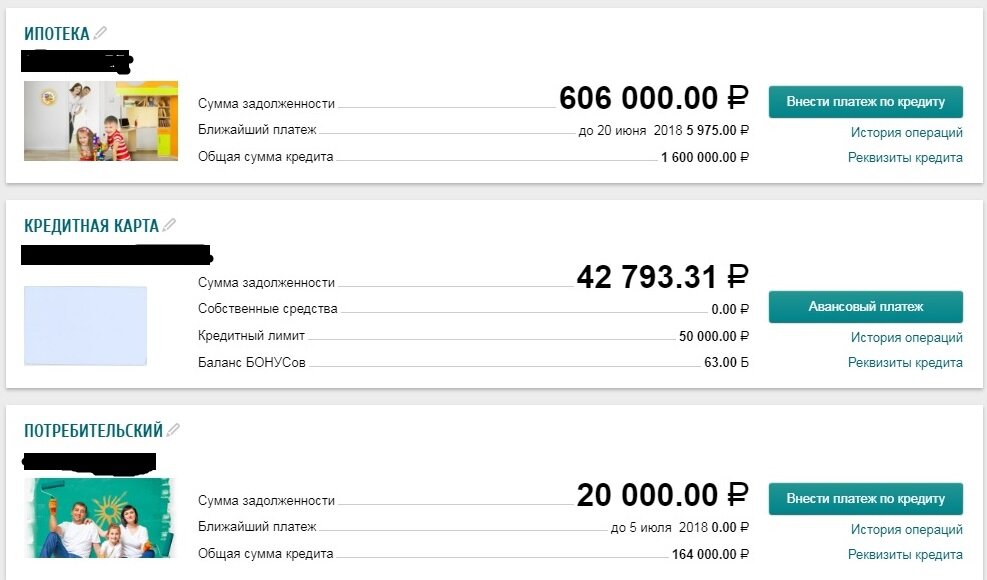
Task: Click Внести платеж по кредиту for consumer loan
Action: point(866,499)
